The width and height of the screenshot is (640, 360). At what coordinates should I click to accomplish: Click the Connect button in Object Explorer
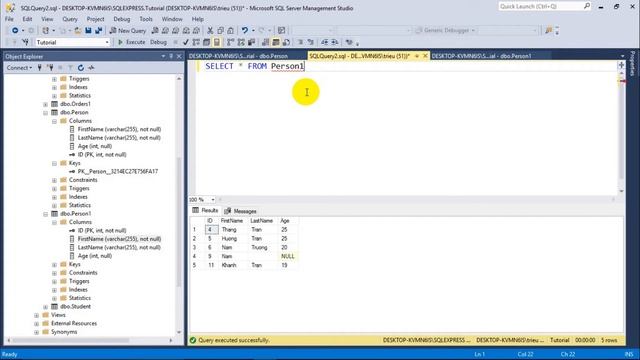pos(19,68)
